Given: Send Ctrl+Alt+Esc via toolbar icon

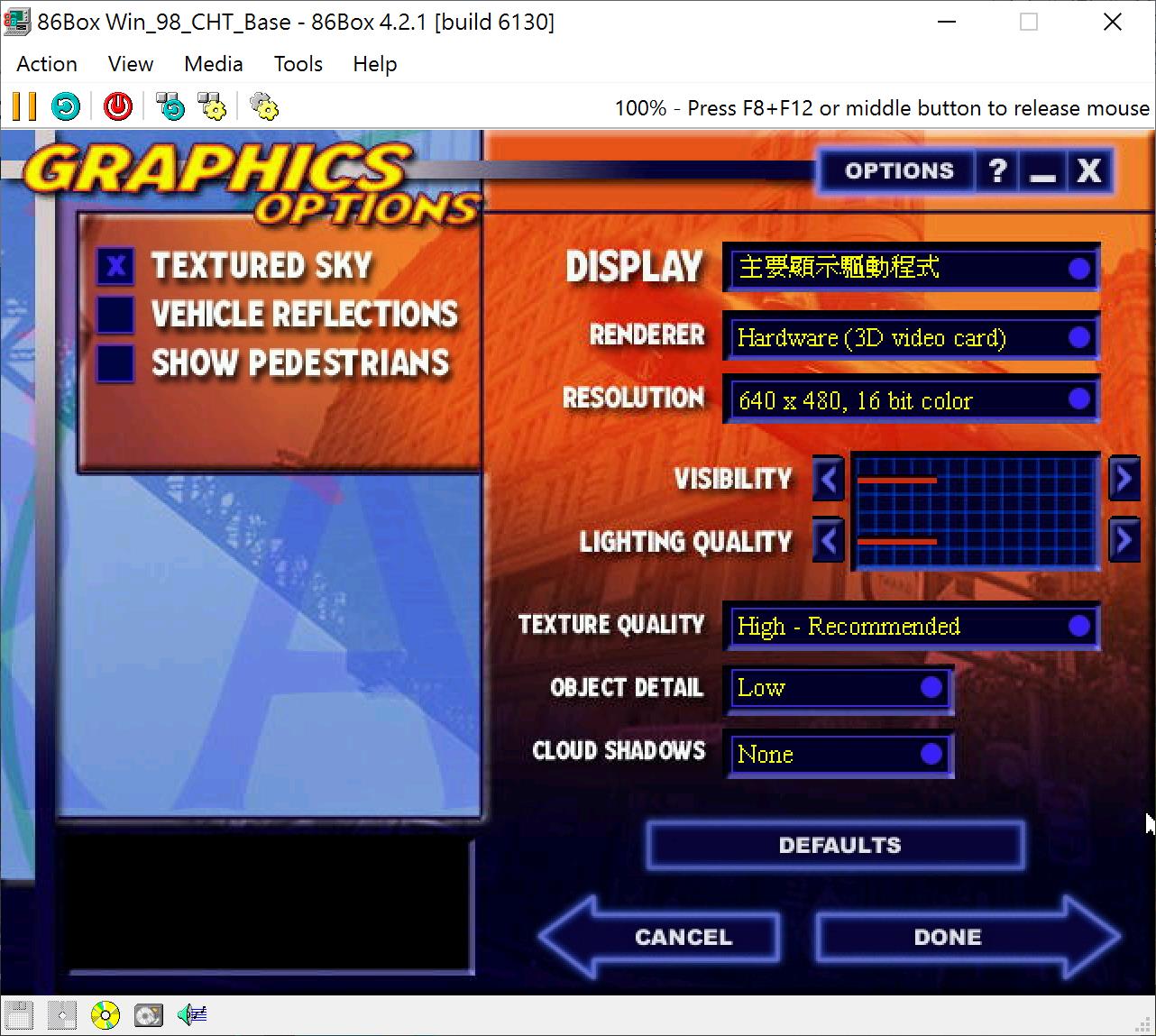Looking at the screenshot, I should (212, 106).
